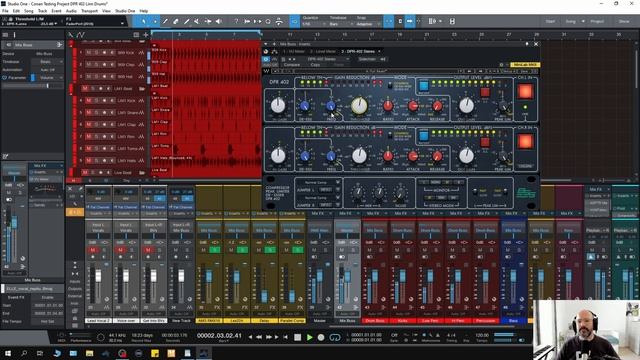Click channel 1 output level white knob
The image size is (640, 360).
(x=466, y=106)
